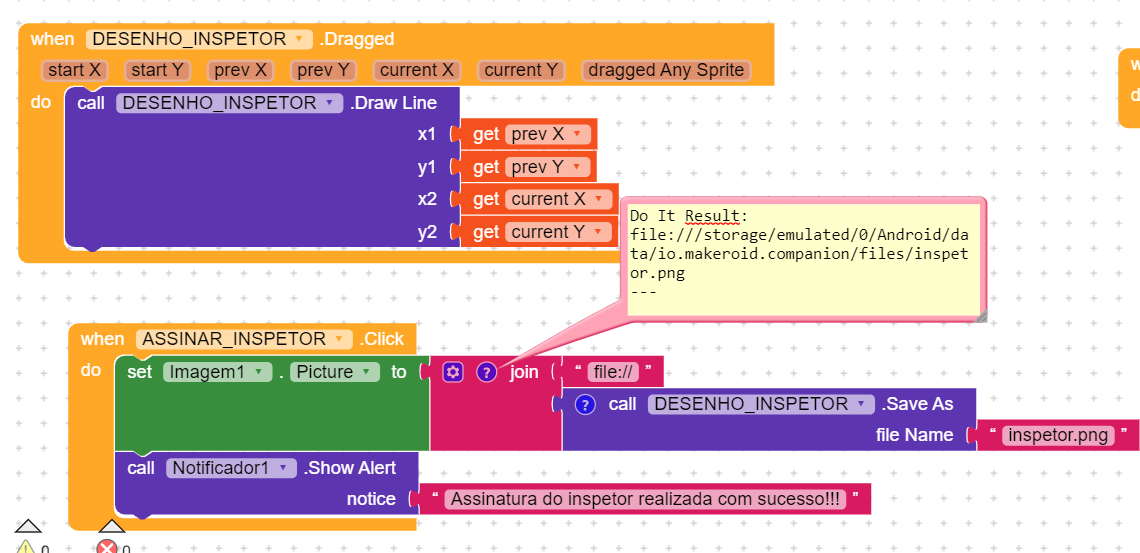The image size is (1140, 553).
Task: Click the 'y2' argument label
Action: [427, 233]
